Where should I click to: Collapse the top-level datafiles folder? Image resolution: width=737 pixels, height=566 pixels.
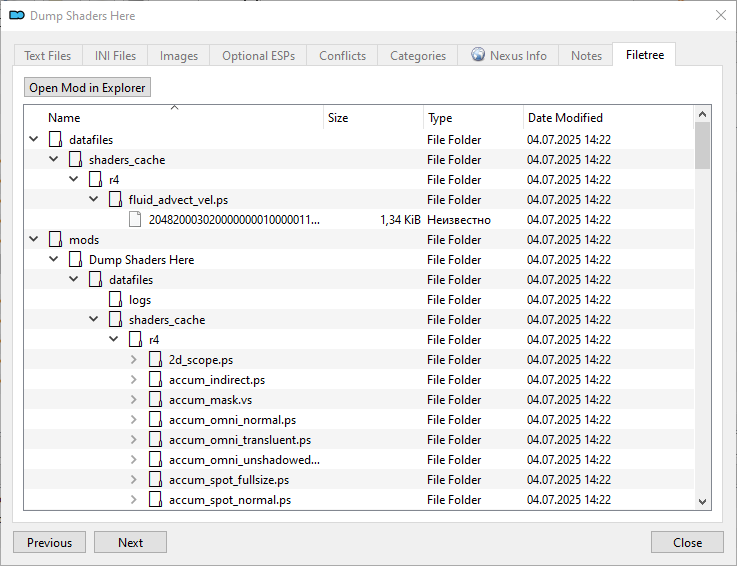pyautogui.click(x=34, y=139)
